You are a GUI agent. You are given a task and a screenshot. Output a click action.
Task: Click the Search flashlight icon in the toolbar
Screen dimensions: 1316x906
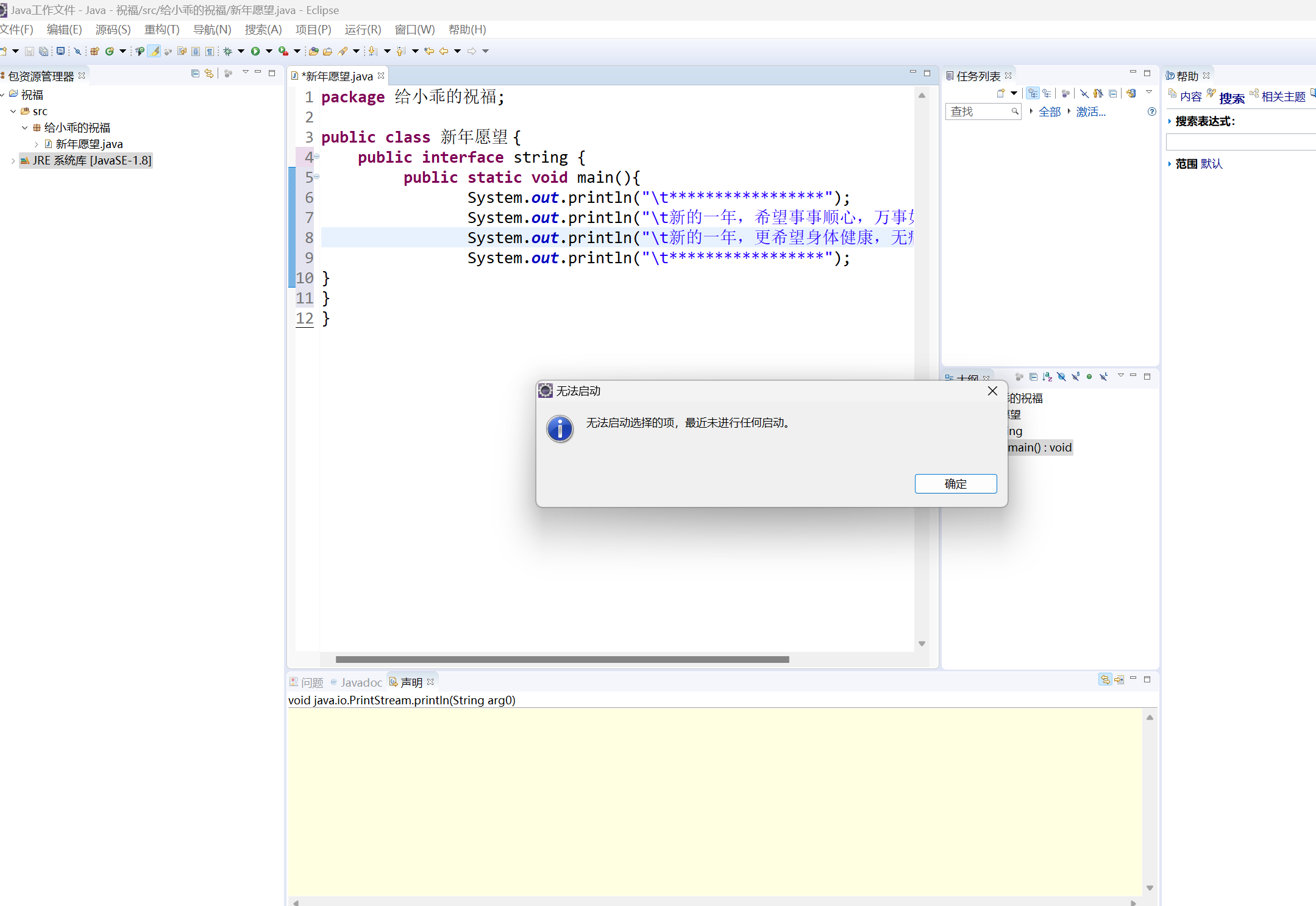[343, 51]
